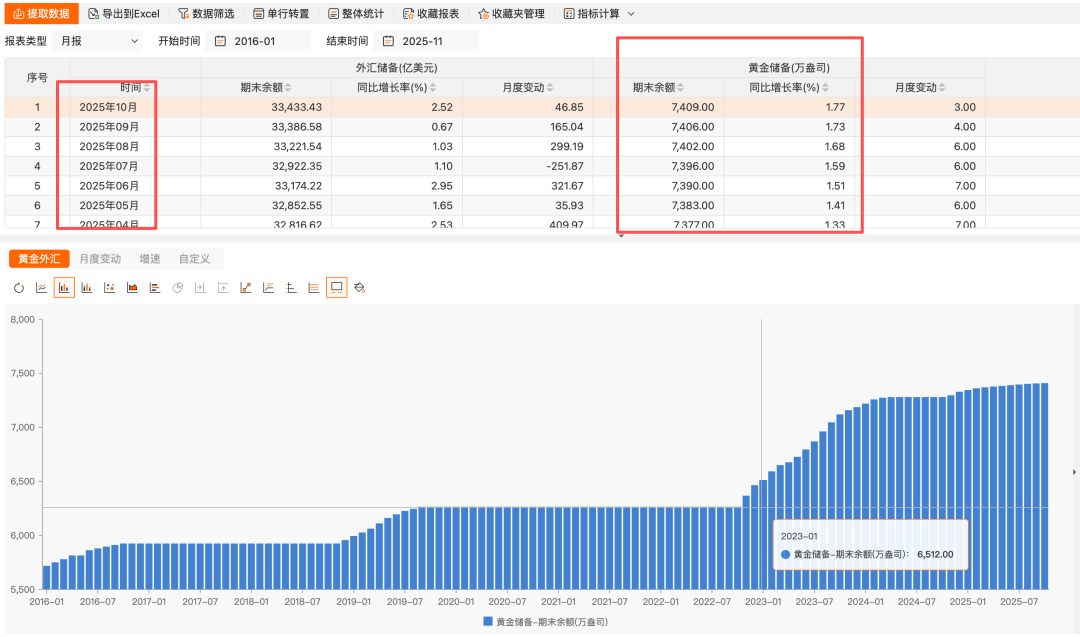Click 单行转置 transpose button
The height and width of the screenshot is (637, 1080).
tap(281, 14)
